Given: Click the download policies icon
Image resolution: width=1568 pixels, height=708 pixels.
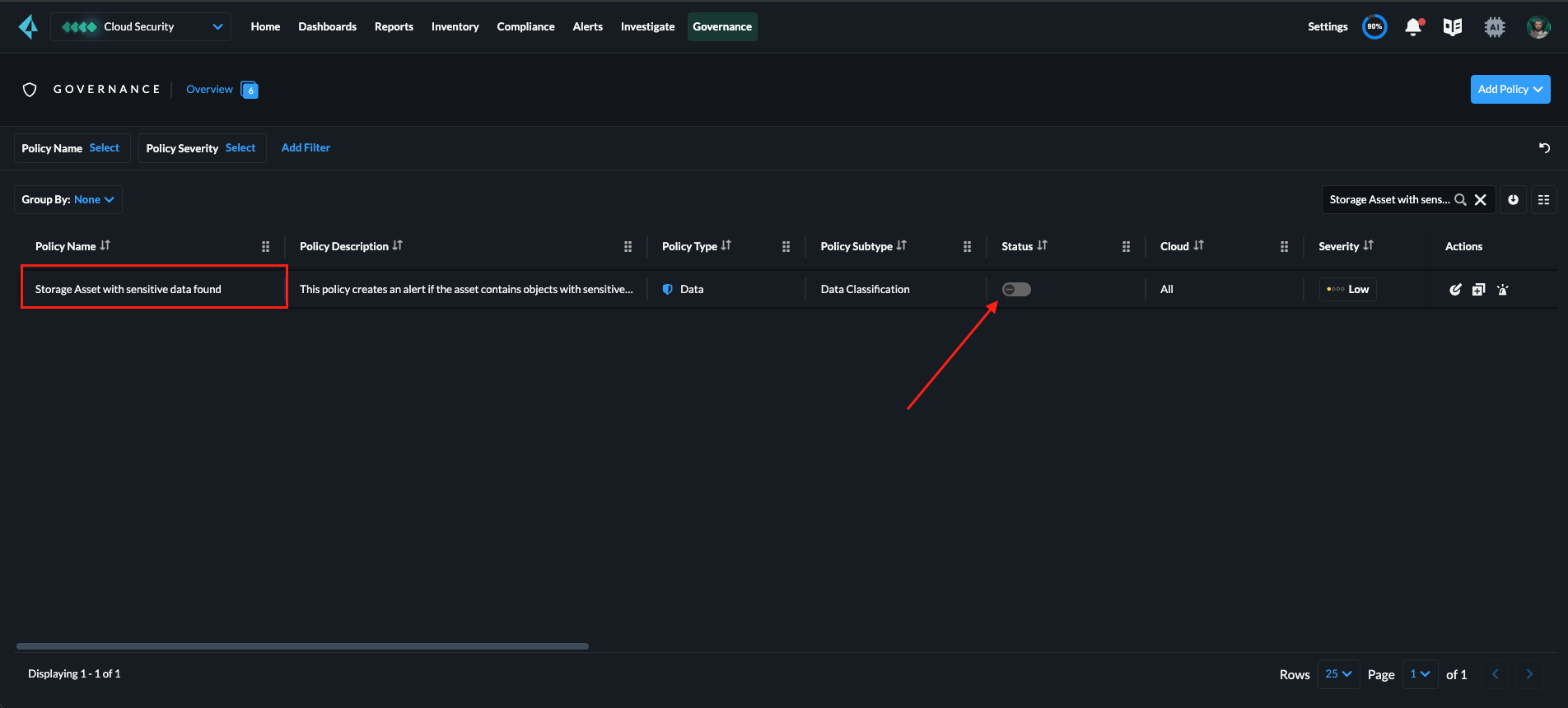Looking at the screenshot, I should pos(1514,200).
